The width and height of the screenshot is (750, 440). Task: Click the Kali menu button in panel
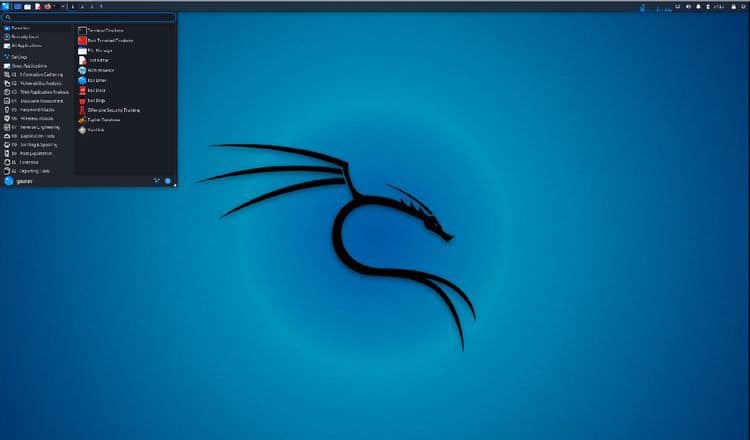[6, 6]
